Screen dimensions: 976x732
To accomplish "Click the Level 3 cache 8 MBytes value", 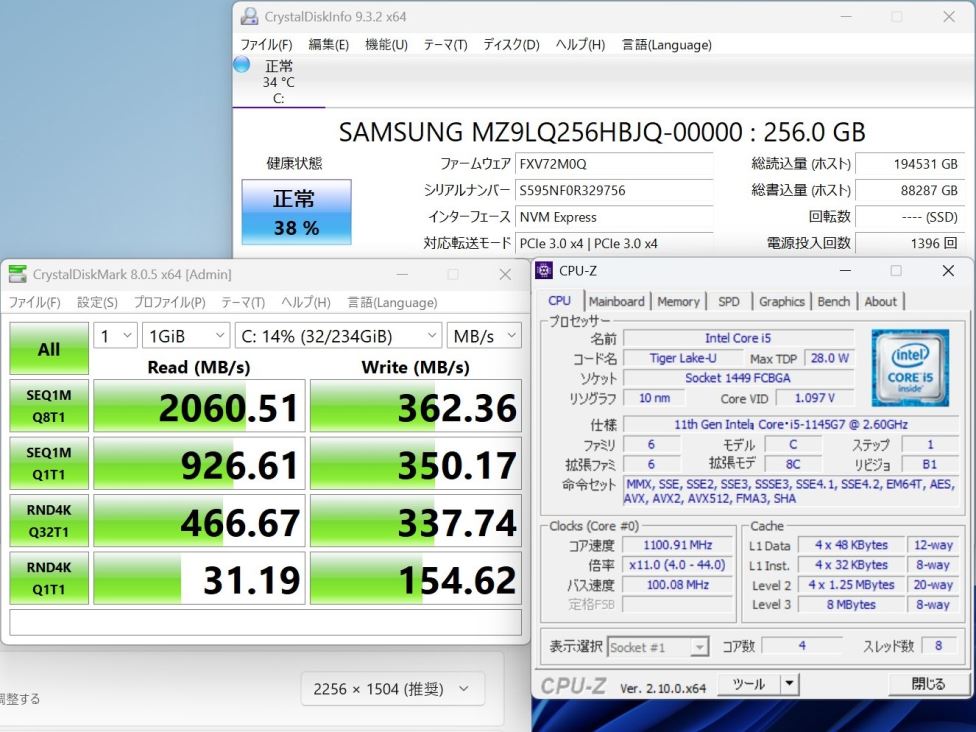I will [851, 604].
